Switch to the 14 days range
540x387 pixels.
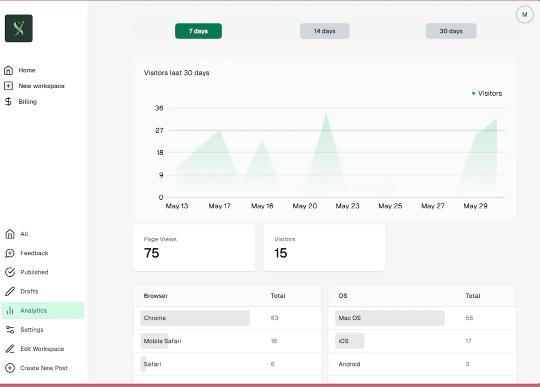click(325, 31)
